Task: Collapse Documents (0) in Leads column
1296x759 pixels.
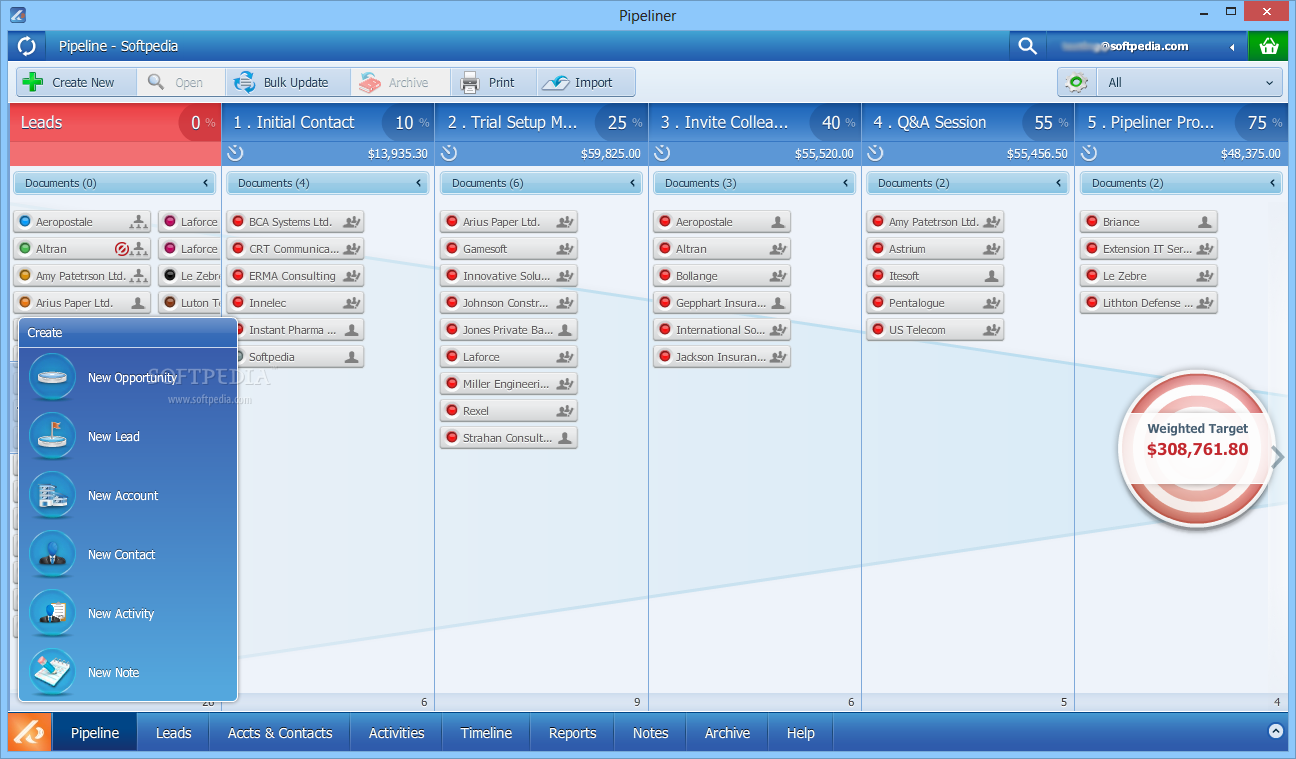Action: pyautogui.click(x=205, y=183)
